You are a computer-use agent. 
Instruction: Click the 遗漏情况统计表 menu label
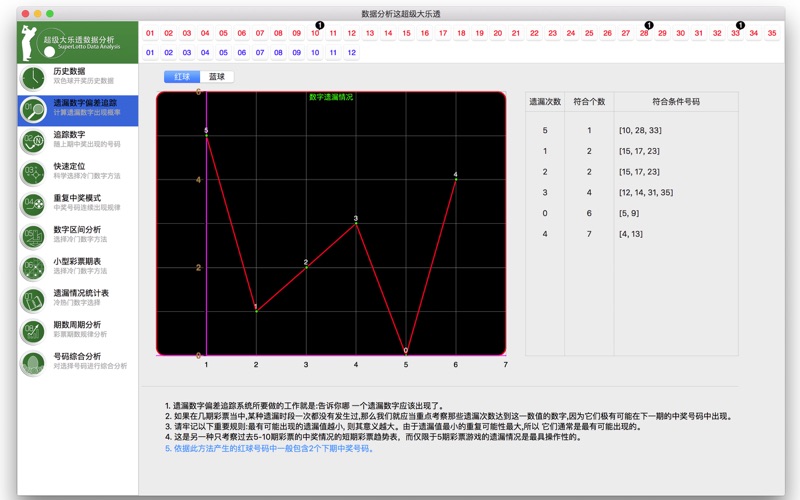pyautogui.click(x=81, y=293)
